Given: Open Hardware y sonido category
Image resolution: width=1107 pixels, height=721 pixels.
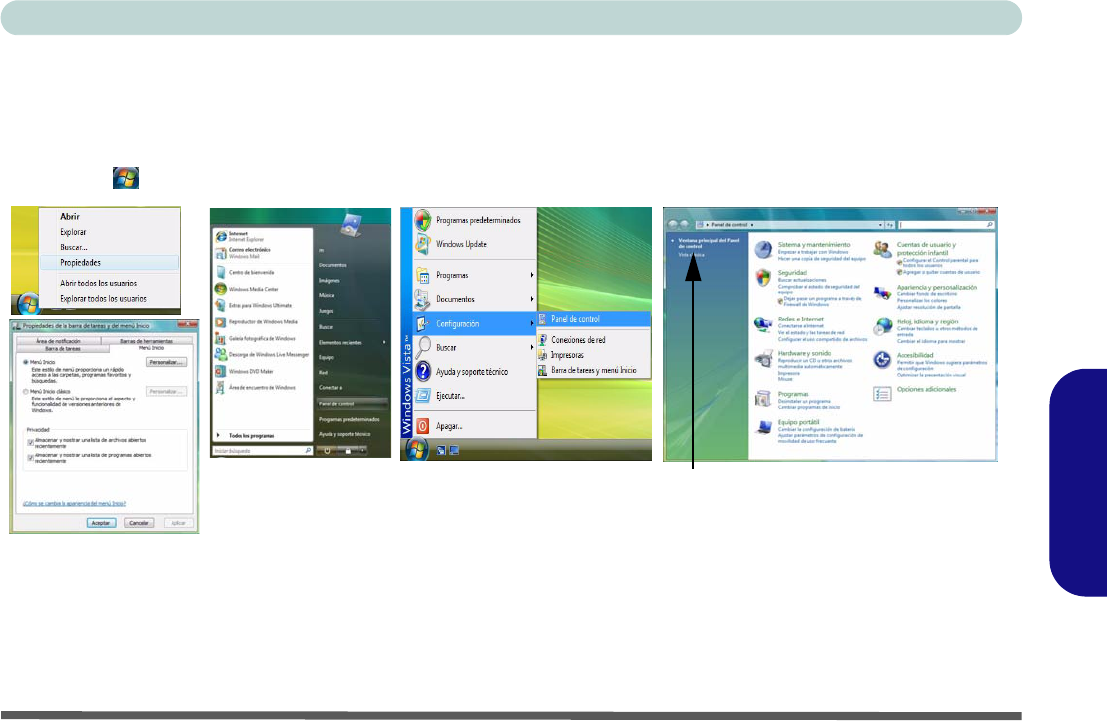Looking at the screenshot, I should (x=804, y=353).
